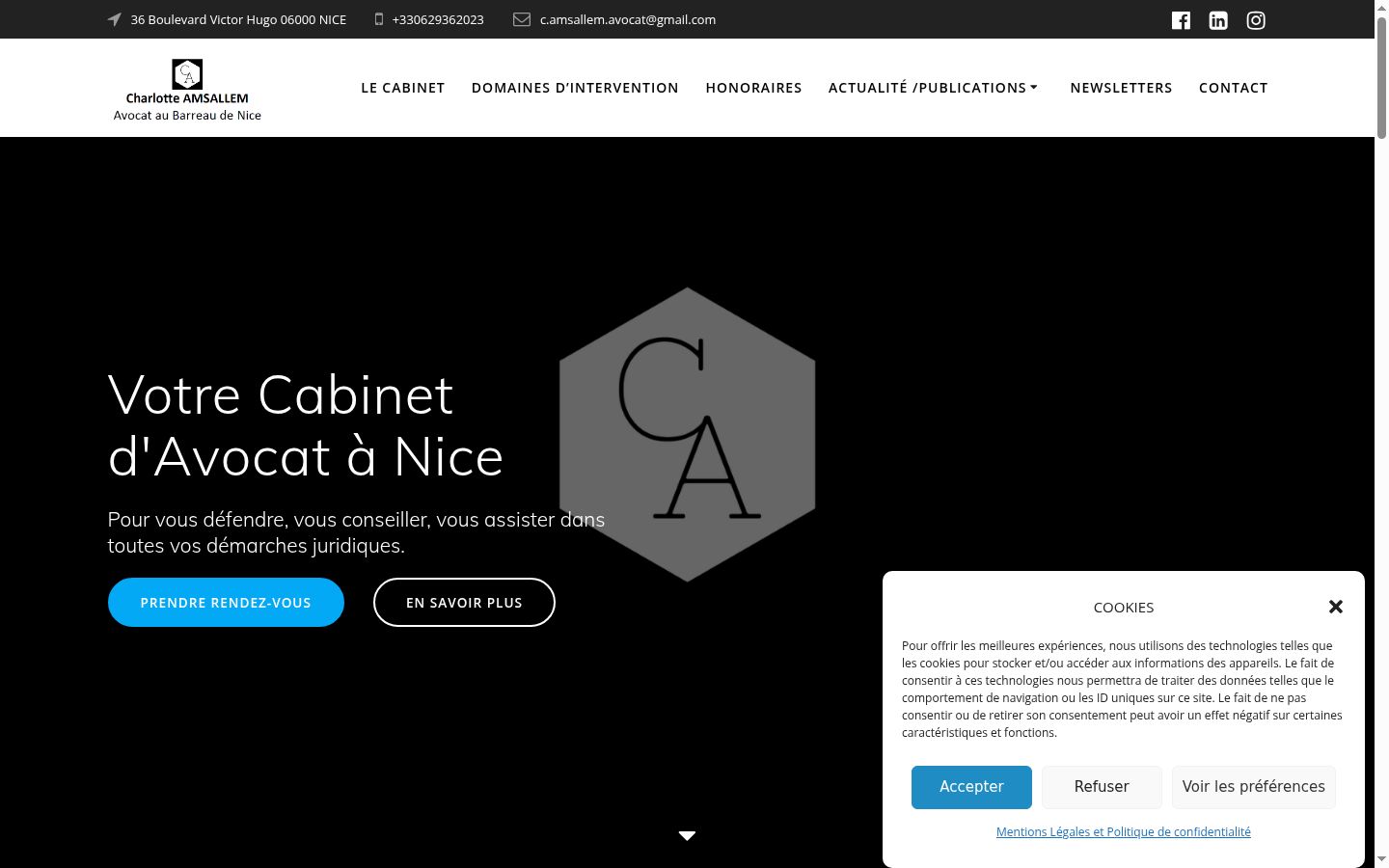Expand the Actualité /Publications dropdown caret
Screen dimensions: 1389x868
pyautogui.click(x=1034, y=87)
